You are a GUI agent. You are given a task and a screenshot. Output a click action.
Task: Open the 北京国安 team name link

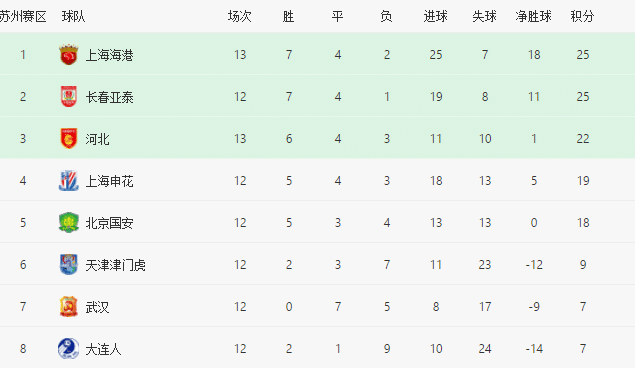click(109, 223)
